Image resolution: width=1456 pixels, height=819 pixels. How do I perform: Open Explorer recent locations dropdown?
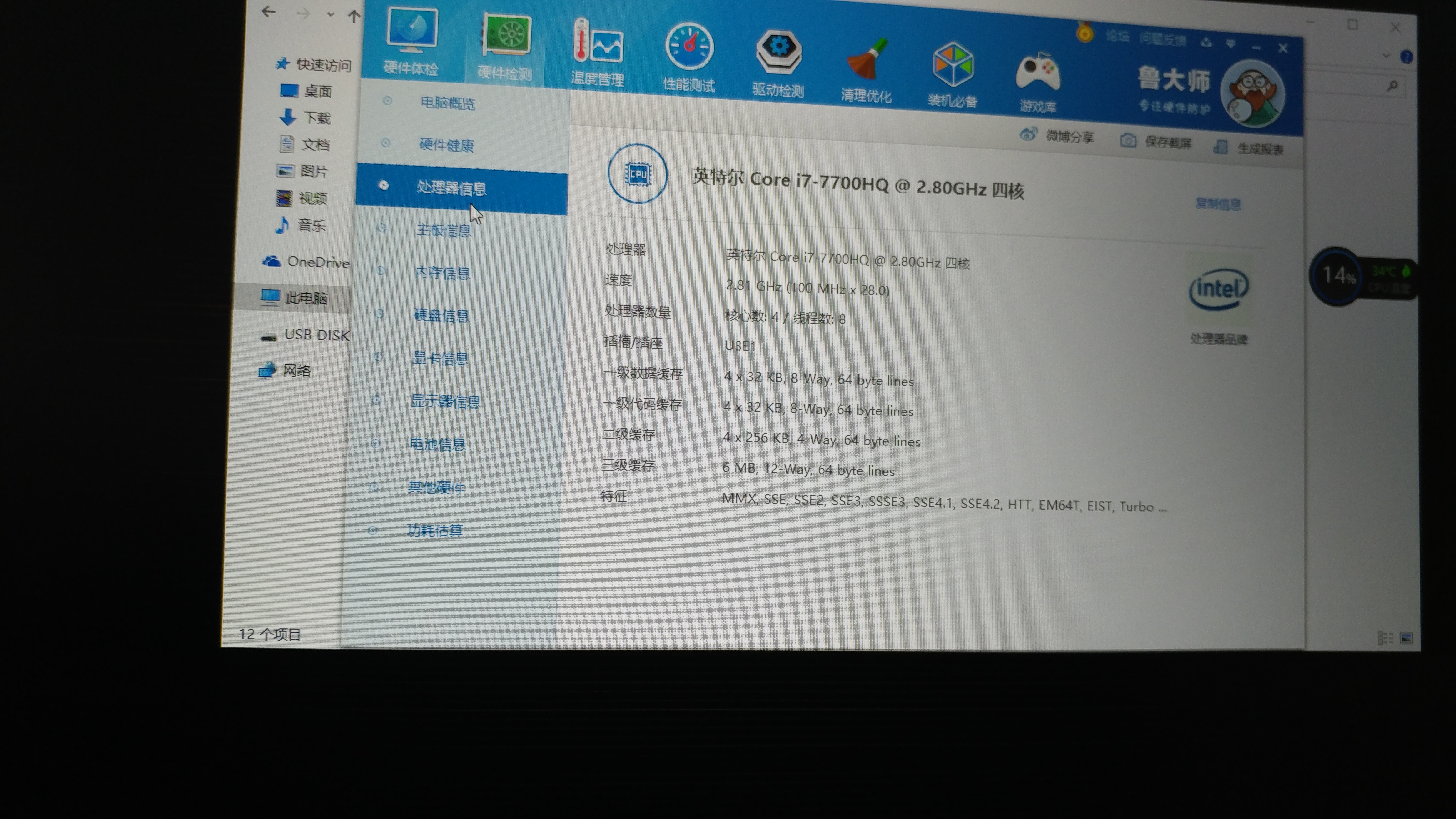coord(330,15)
